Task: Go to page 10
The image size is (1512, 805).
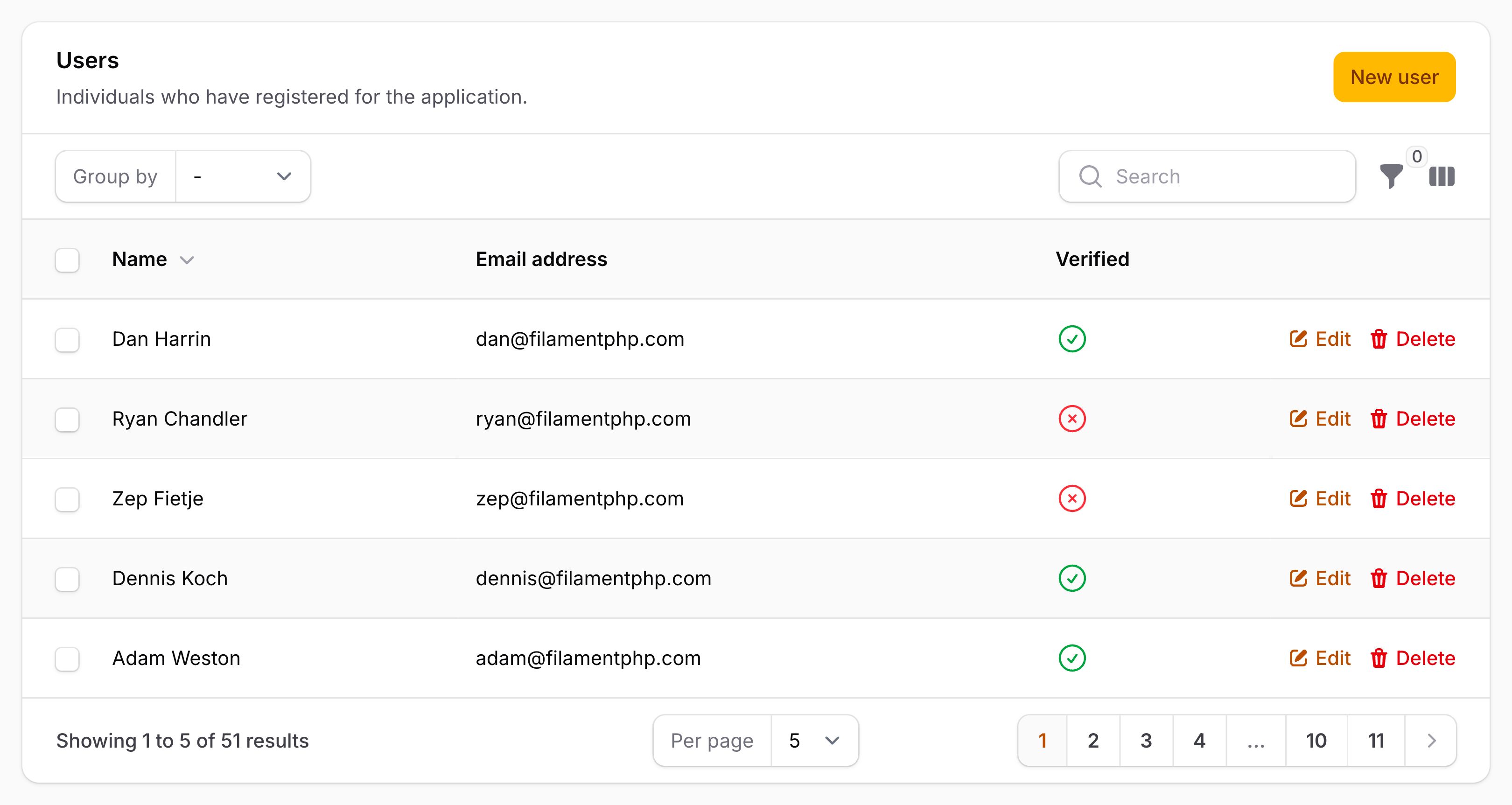Action: click(x=1316, y=741)
